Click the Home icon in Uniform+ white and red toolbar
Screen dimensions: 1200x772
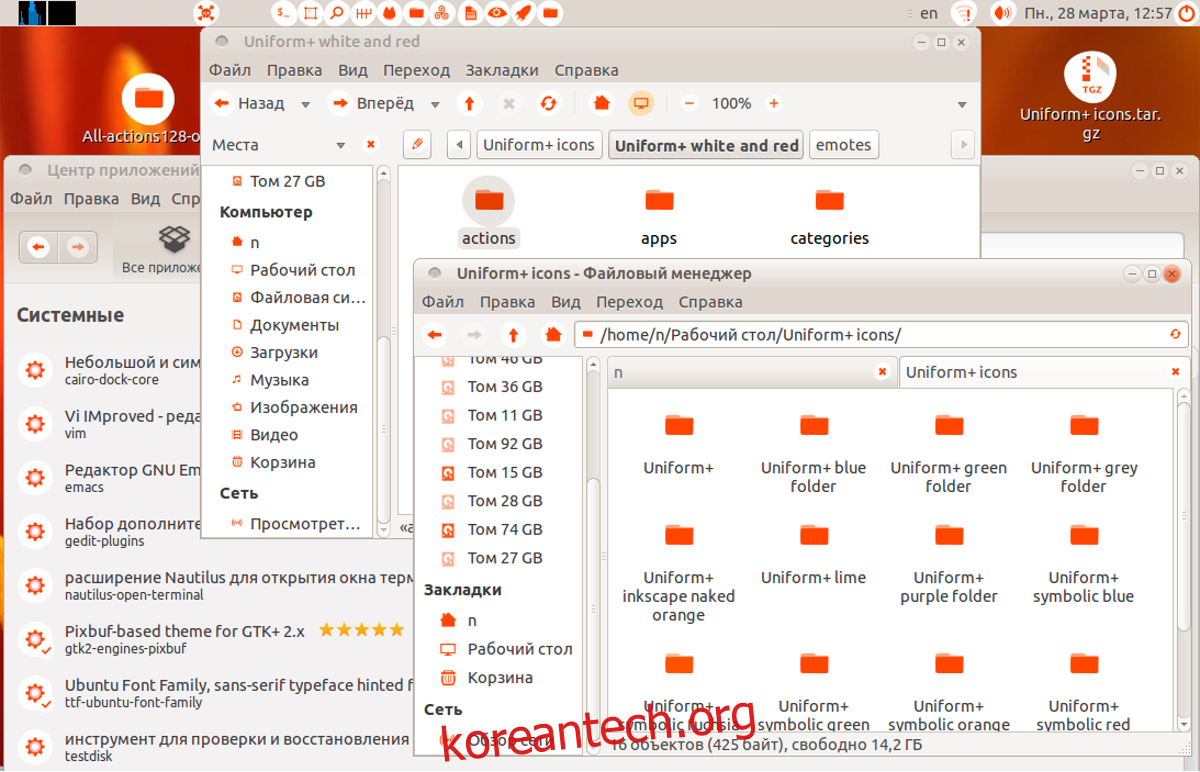[601, 103]
